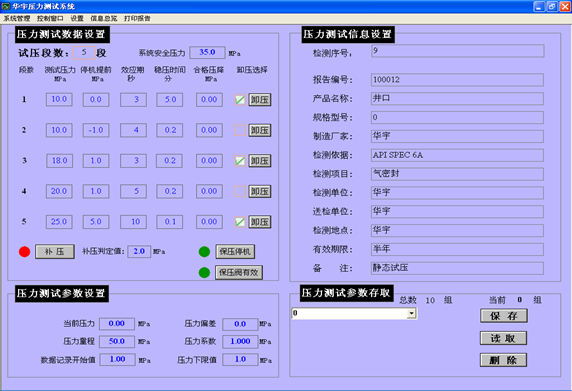The height and width of the screenshot is (391, 572).
Task: Click the green indicator beside 保压停机
Action: [x=204, y=252]
